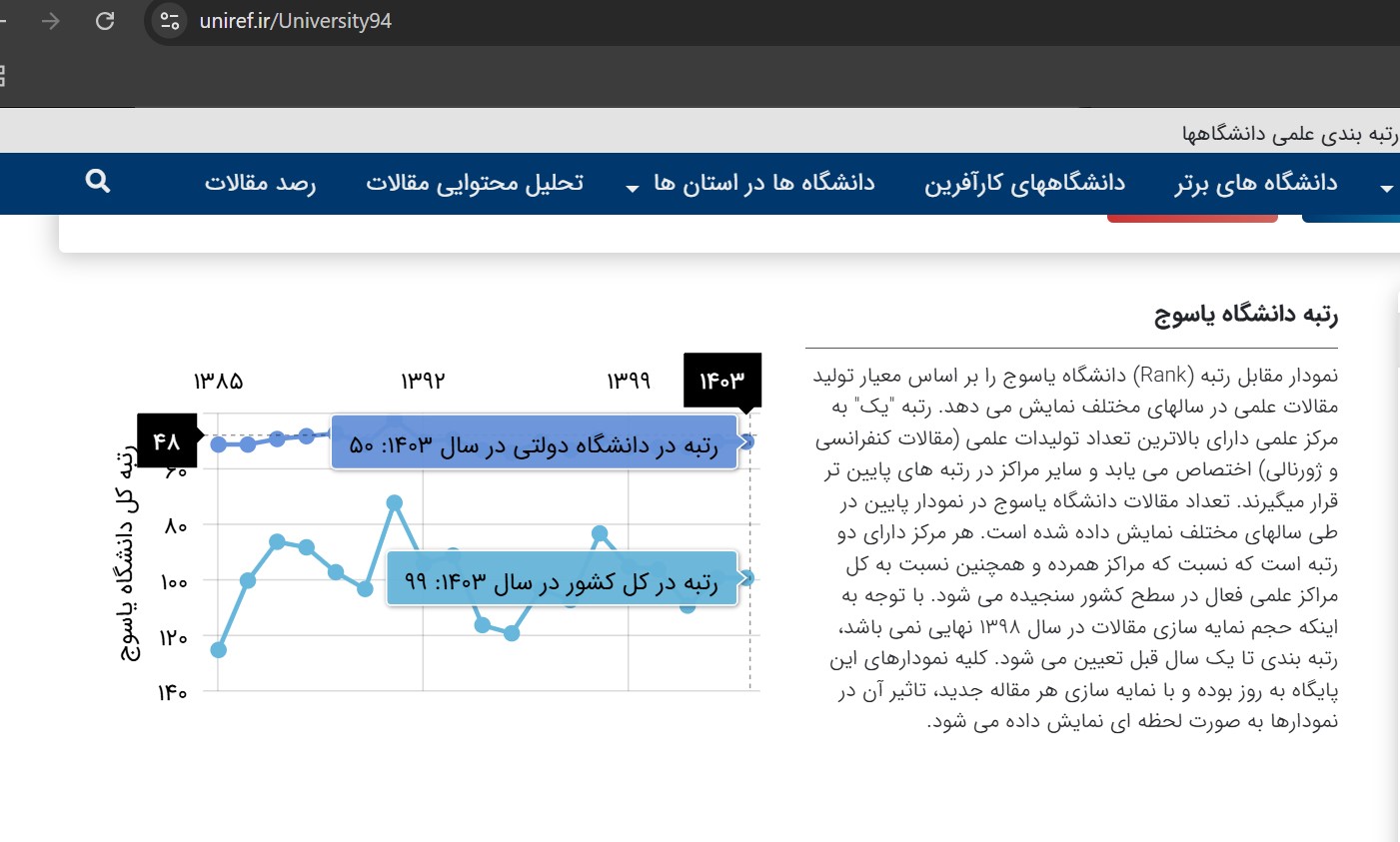The height and width of the screenshot is (842, 1400).
Task: Expand the dropdown caret right of دانشگاه های برتر
Action: pyautogui.click(x=1386, y=187)
